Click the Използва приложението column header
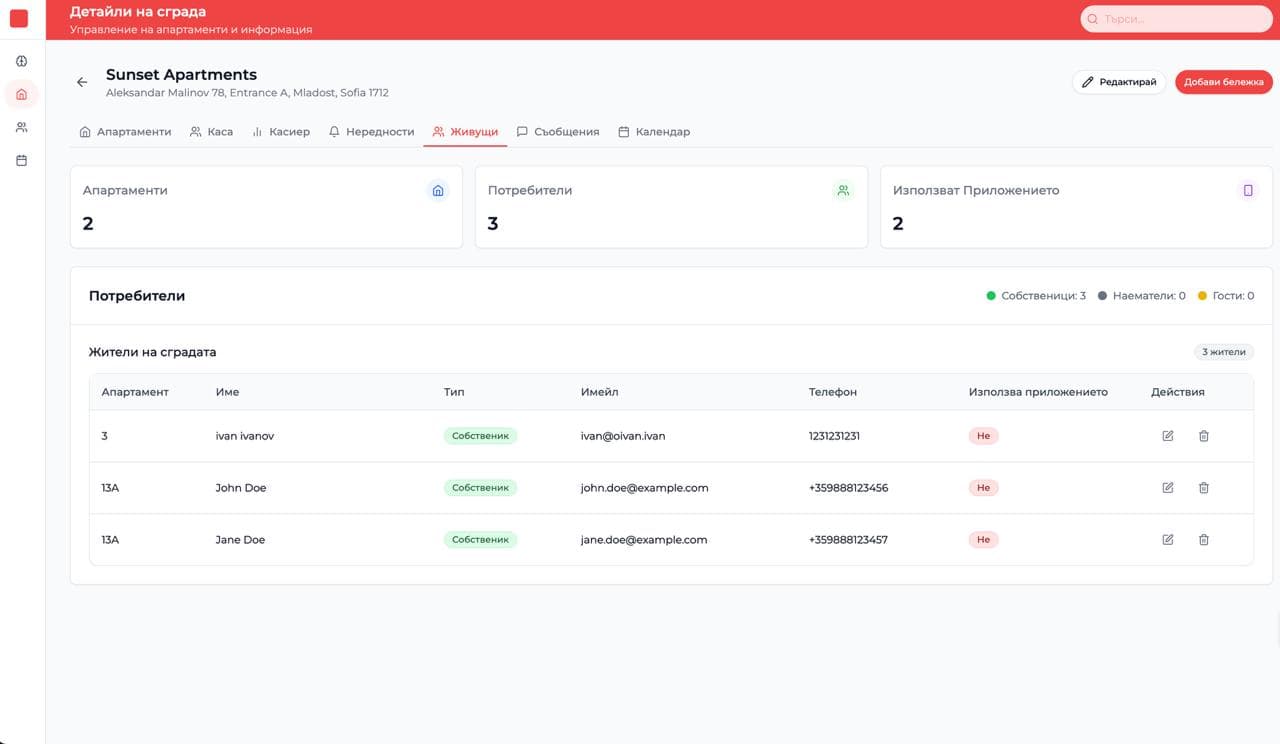Screen dimensions: 1280x744 click(x=1038, y=392)
